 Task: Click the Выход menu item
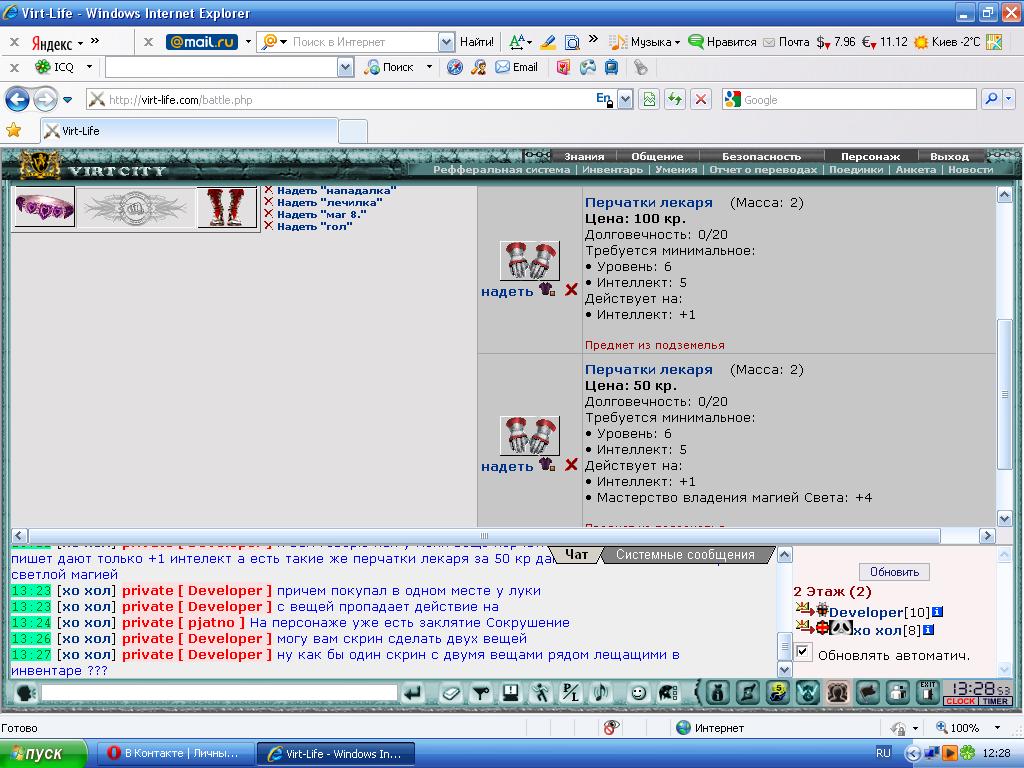click(x=949, y=156)
